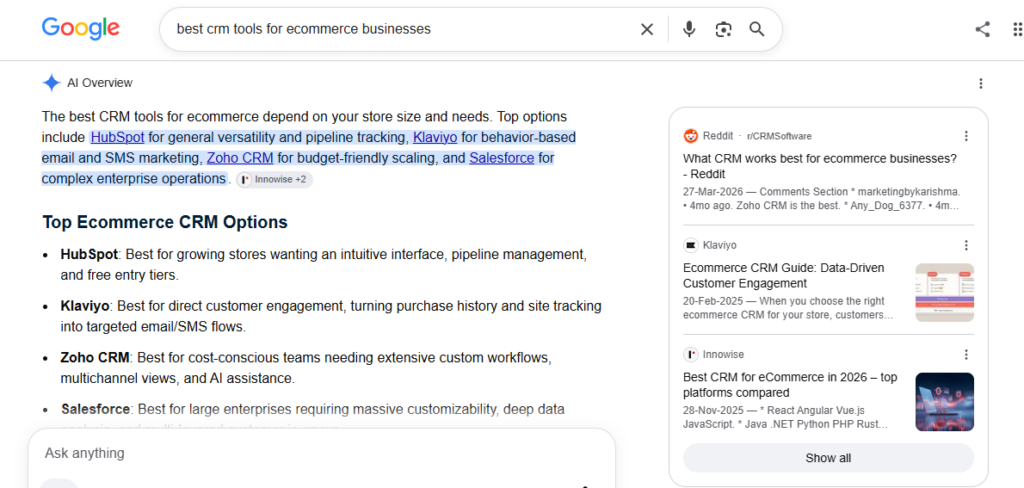Click the Klaviyo article thumbnail image

[944, 293]
